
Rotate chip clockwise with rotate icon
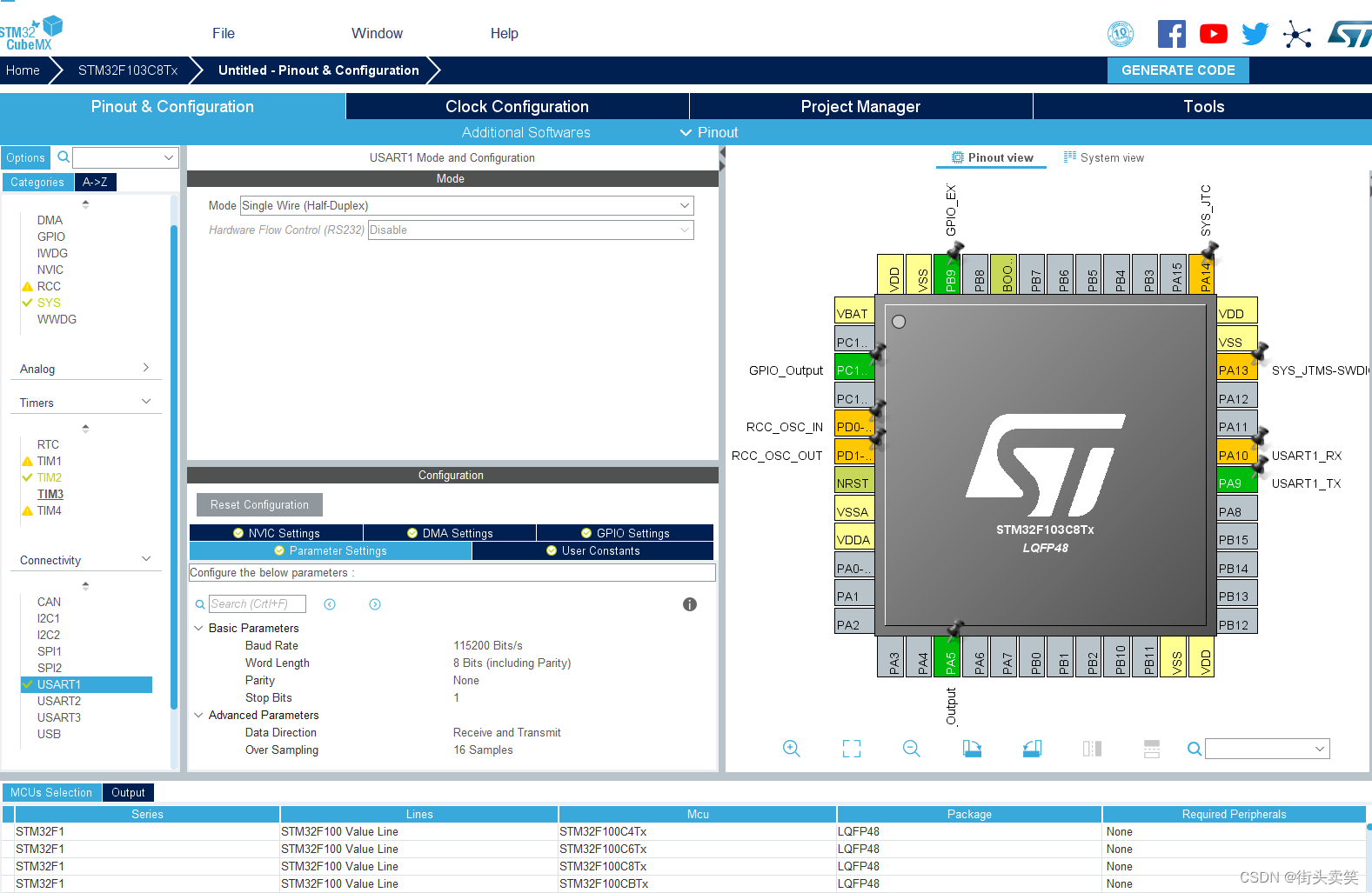point(972,749)
